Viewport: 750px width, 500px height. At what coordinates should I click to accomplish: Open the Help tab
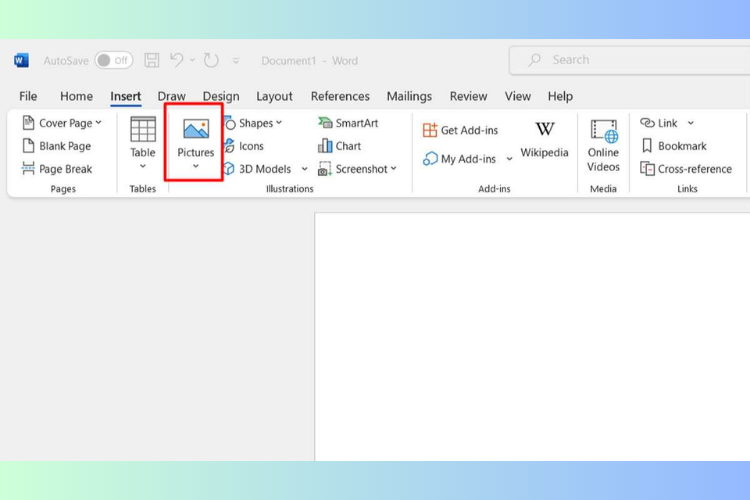(x=560, y=96)
